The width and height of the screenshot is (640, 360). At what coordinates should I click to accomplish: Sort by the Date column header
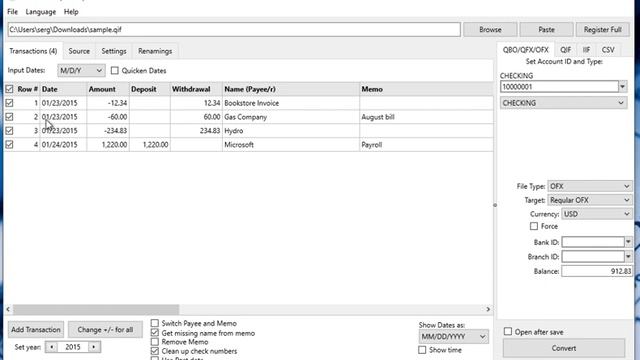tap(63, 89)
